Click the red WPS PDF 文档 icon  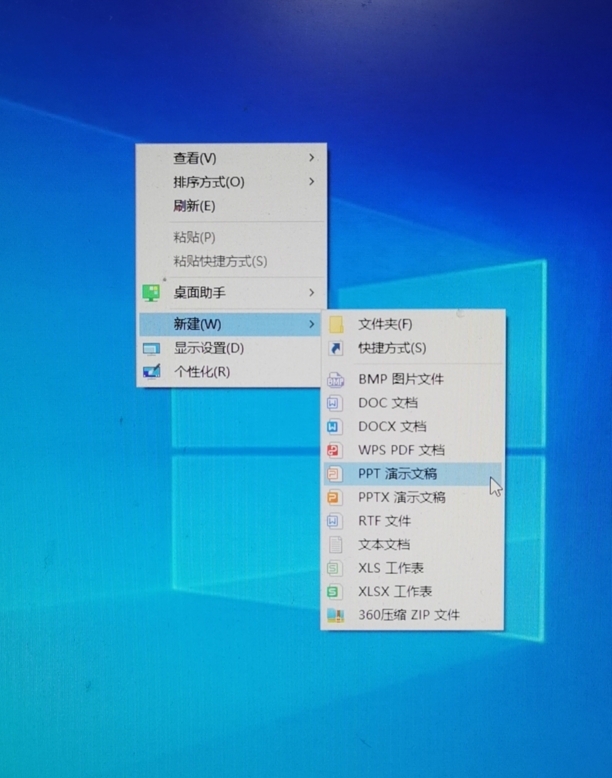point(335,451)
